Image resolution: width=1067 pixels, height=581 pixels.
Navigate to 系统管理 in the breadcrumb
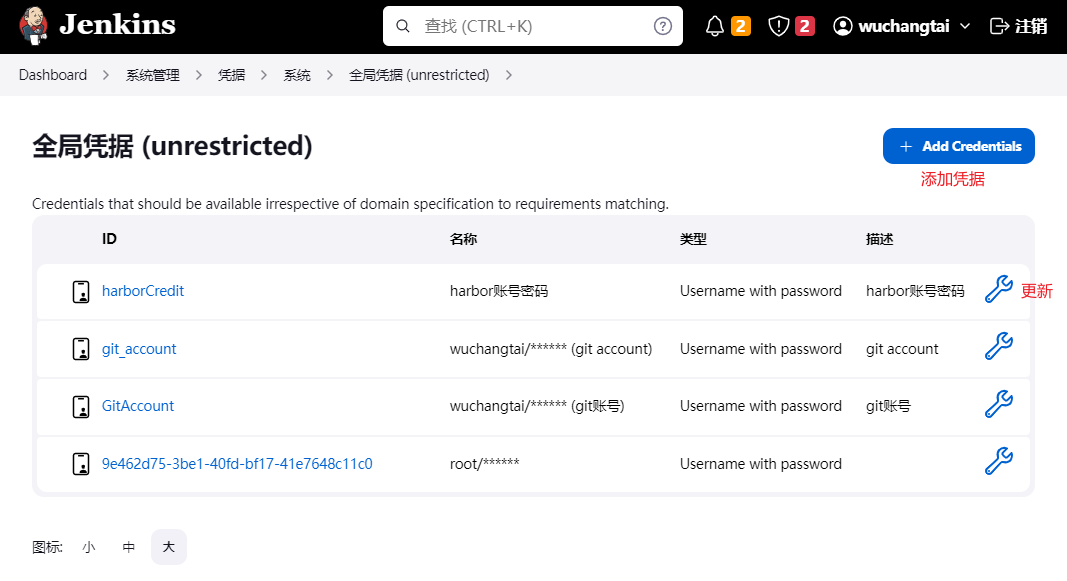point(152,74)
